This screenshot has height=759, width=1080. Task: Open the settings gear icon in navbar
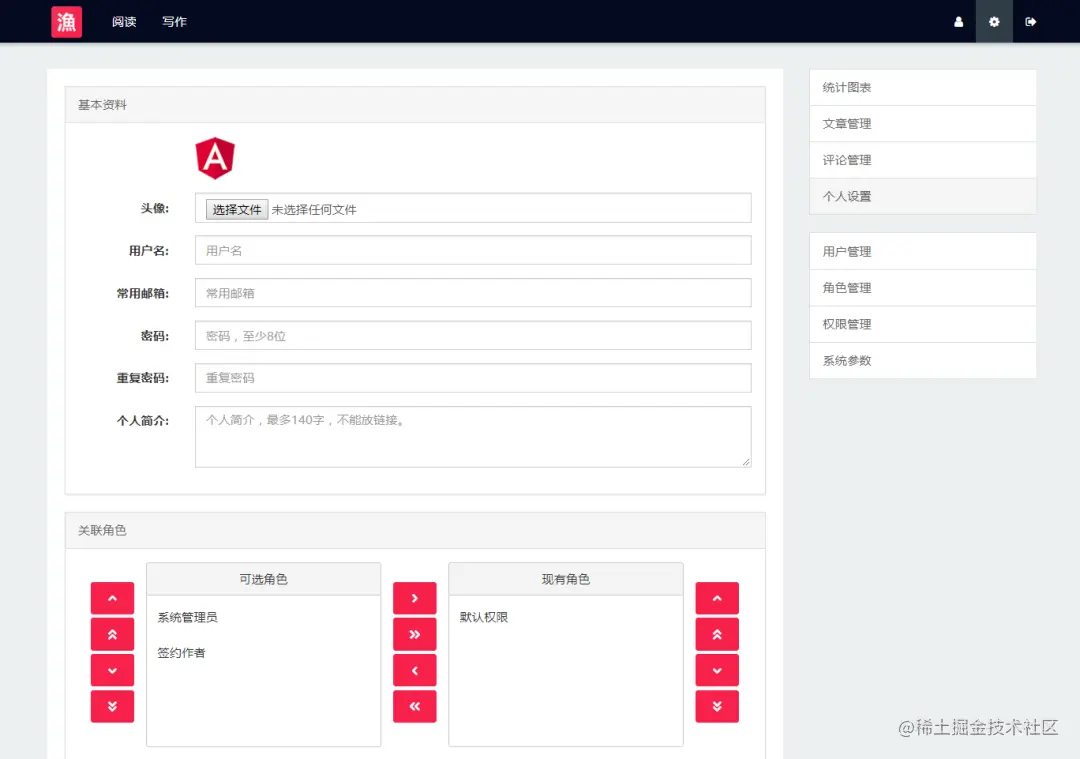[x=994, y=21]
